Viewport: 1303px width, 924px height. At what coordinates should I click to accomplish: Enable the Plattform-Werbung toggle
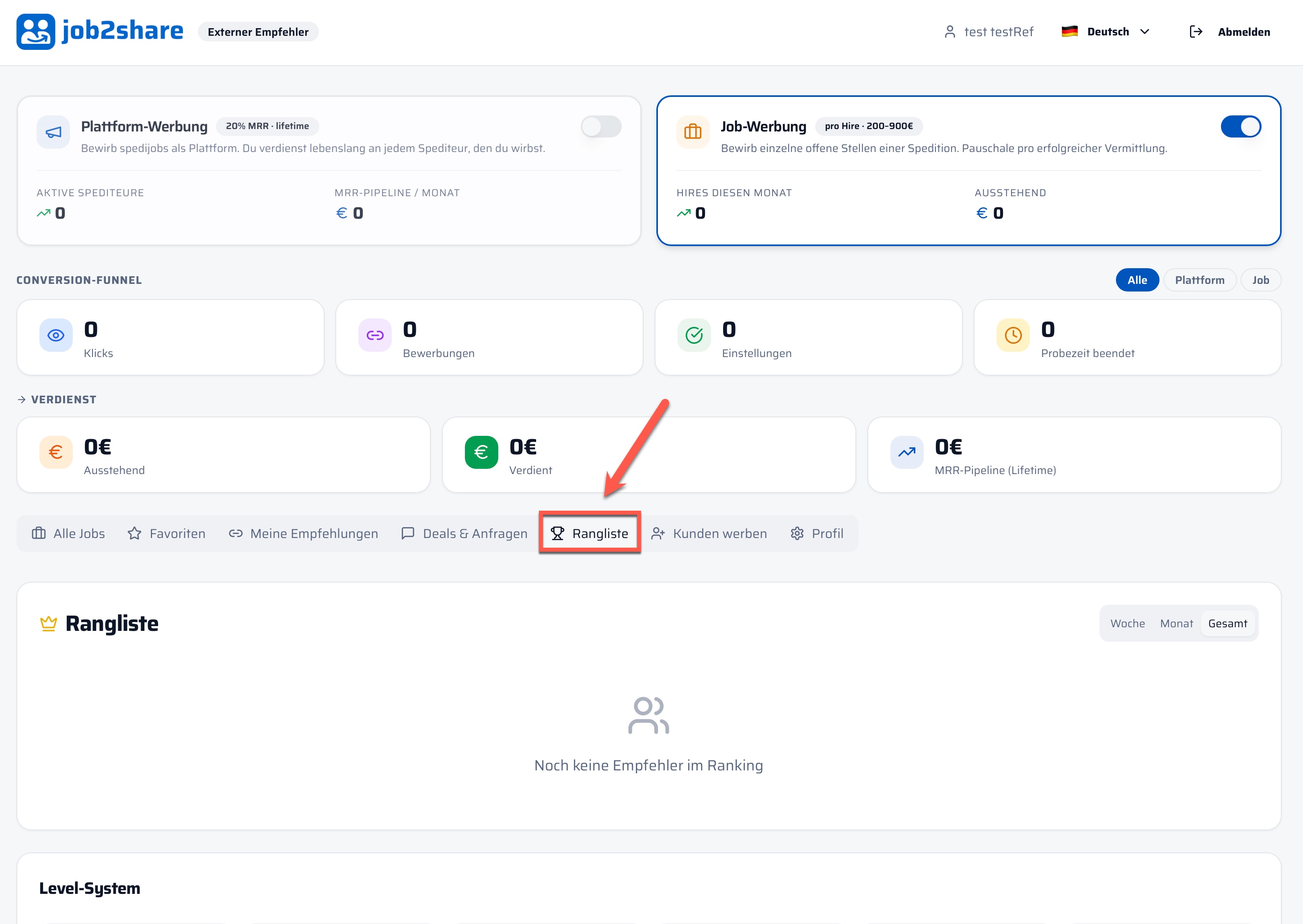[x=601, y=126]
